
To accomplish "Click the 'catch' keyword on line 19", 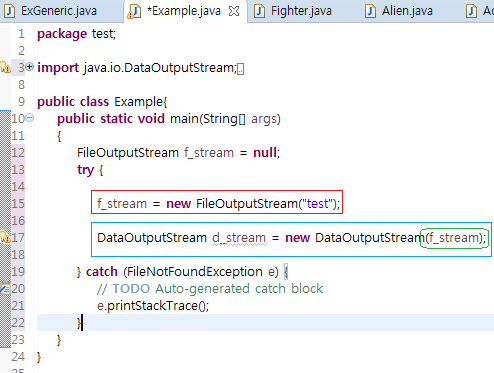I will tap(102, 272).
